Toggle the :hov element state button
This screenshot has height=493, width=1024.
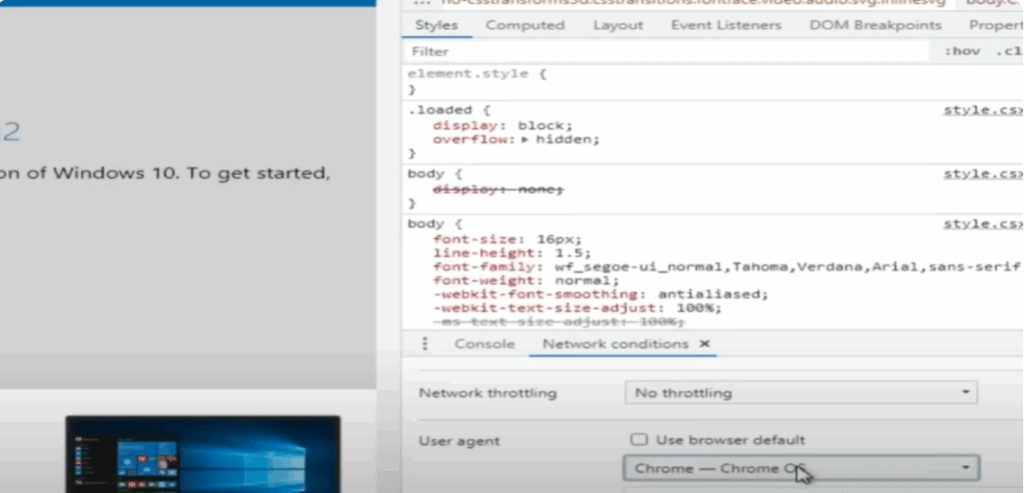point(962,52)
